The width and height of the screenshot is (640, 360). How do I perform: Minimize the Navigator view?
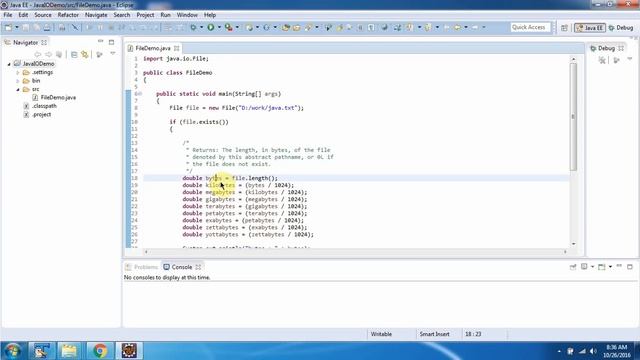100,42
